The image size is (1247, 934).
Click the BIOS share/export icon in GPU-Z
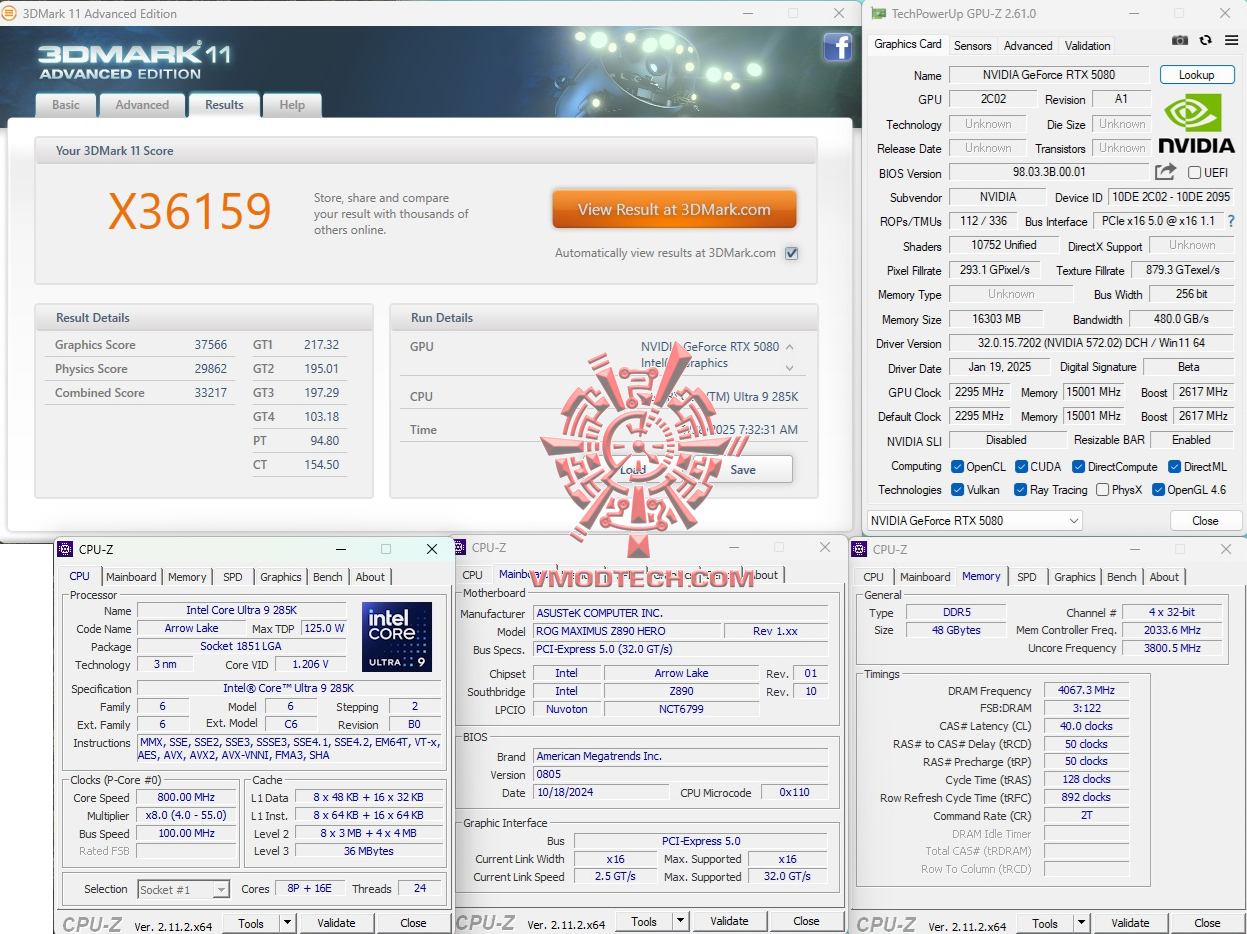point(1165,172)
